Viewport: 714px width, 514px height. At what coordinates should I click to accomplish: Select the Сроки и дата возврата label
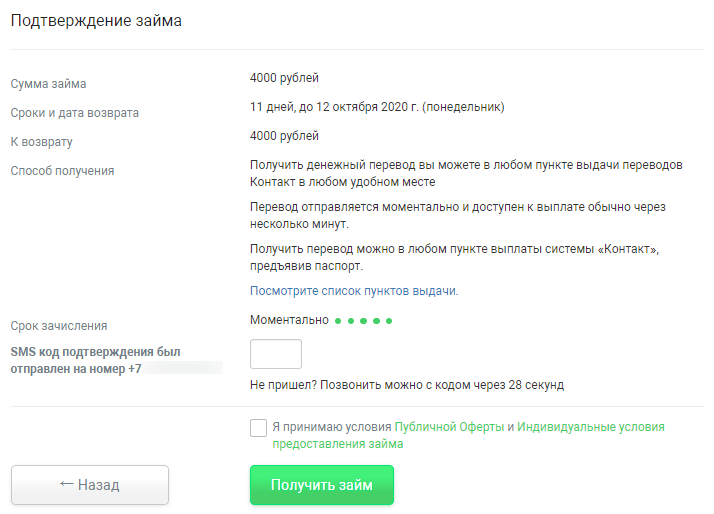pyautogui.click(x=75, y=113)
